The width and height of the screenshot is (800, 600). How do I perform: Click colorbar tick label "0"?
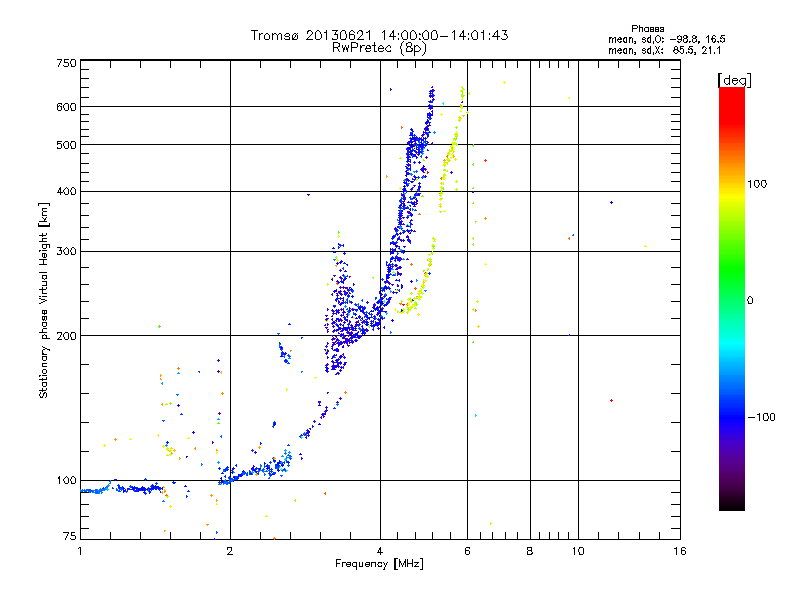pos(750,301)
